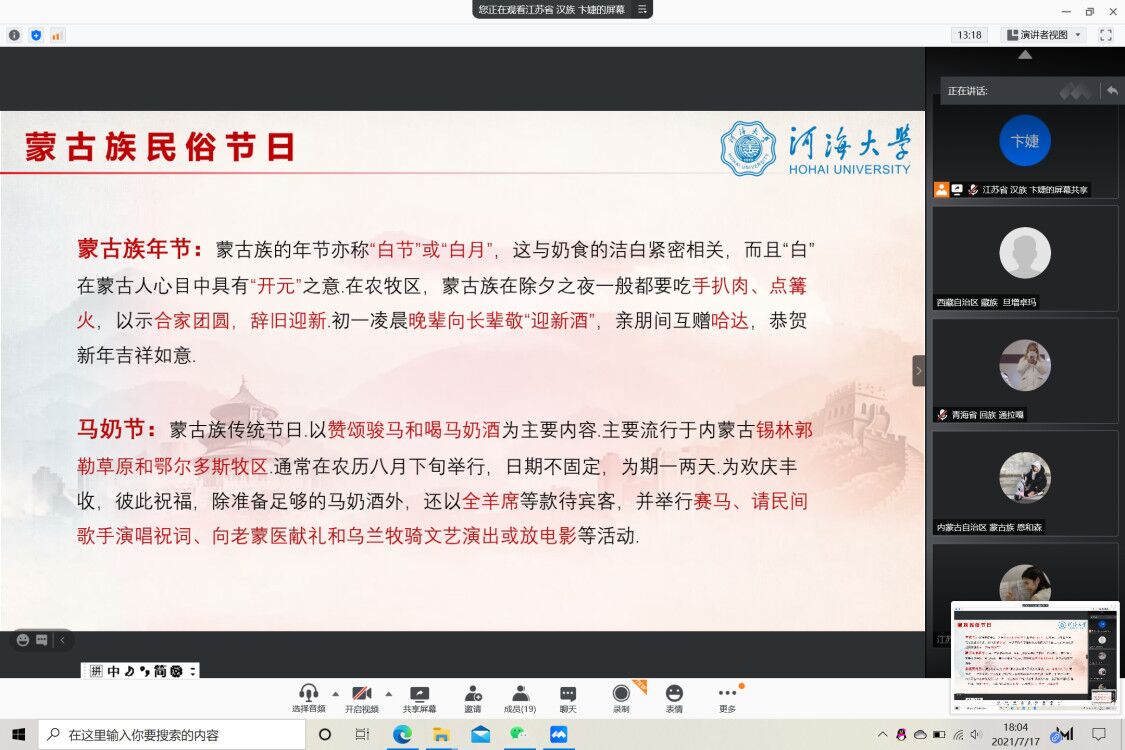Open the 聊天 chat panel

click(568, 694)
